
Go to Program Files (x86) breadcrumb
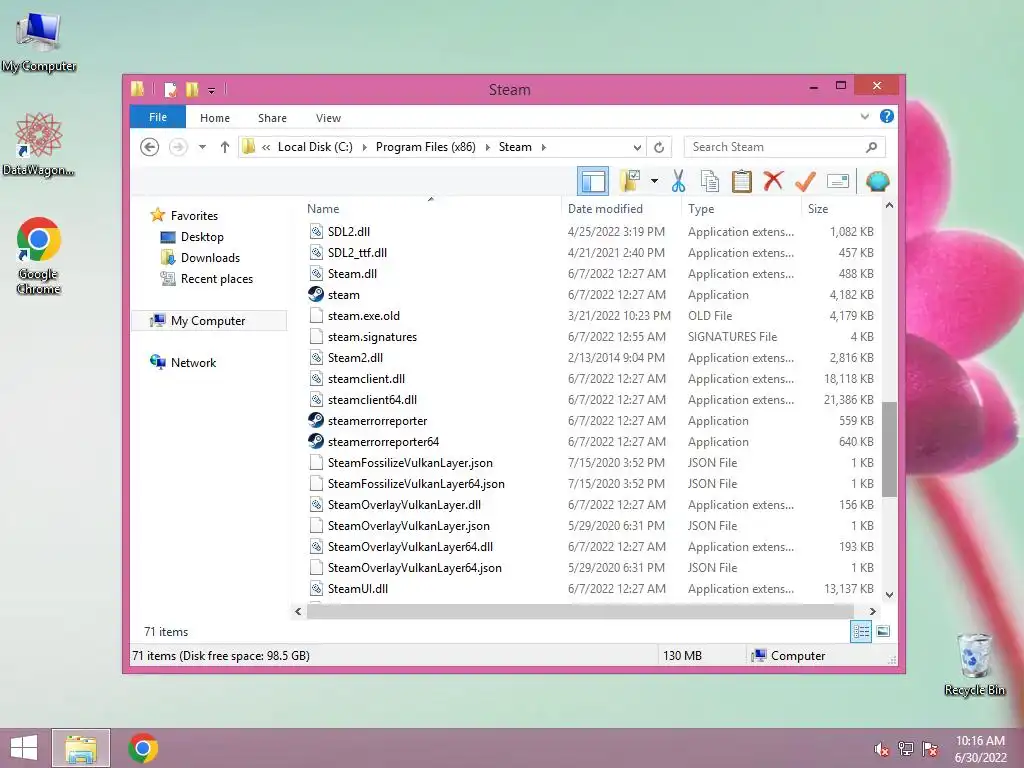coord(426,147)
